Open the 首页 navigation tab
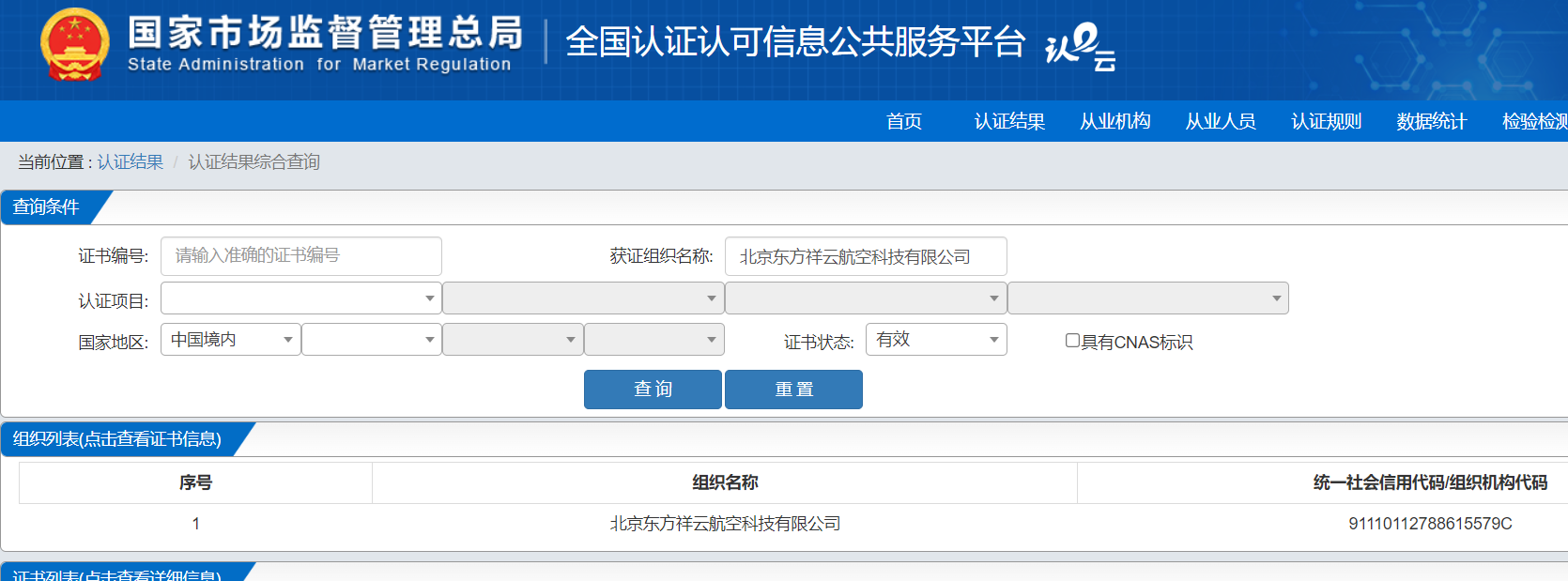This screenshot has height=581, width=1568. click(x=904, y=121)
